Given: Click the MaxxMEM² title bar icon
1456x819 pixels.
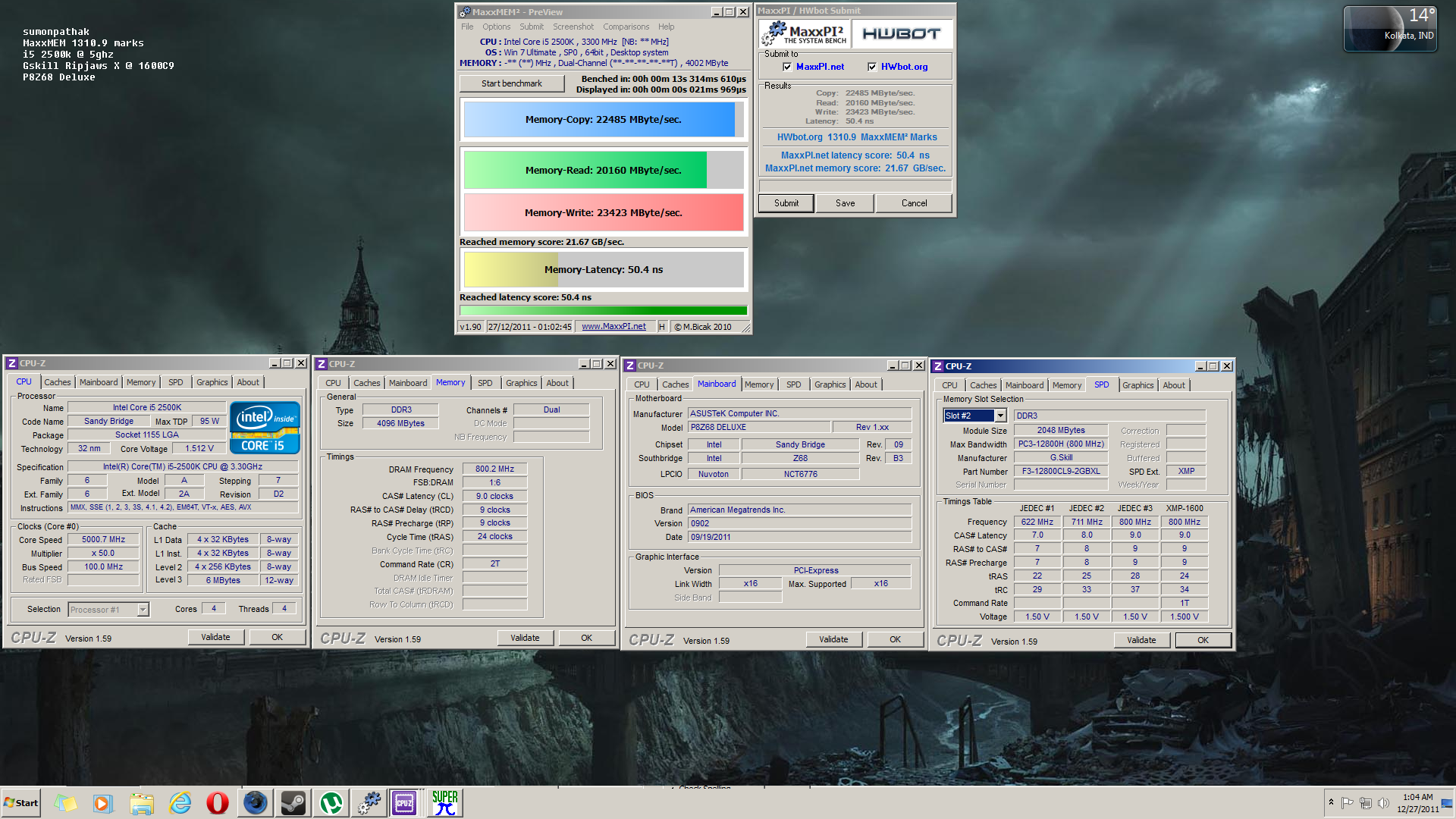Looking at the screenshot, I should [465, 12].
